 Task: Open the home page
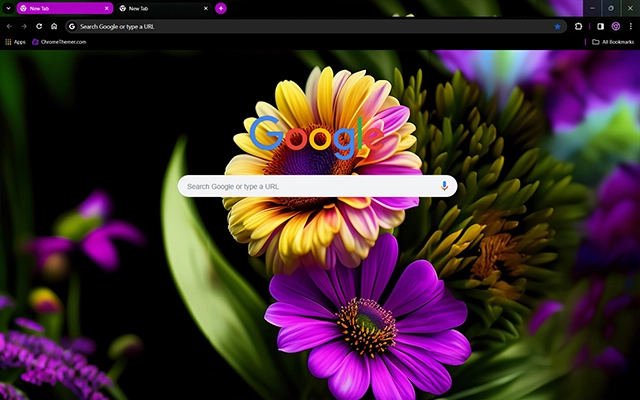coord(54,27)
